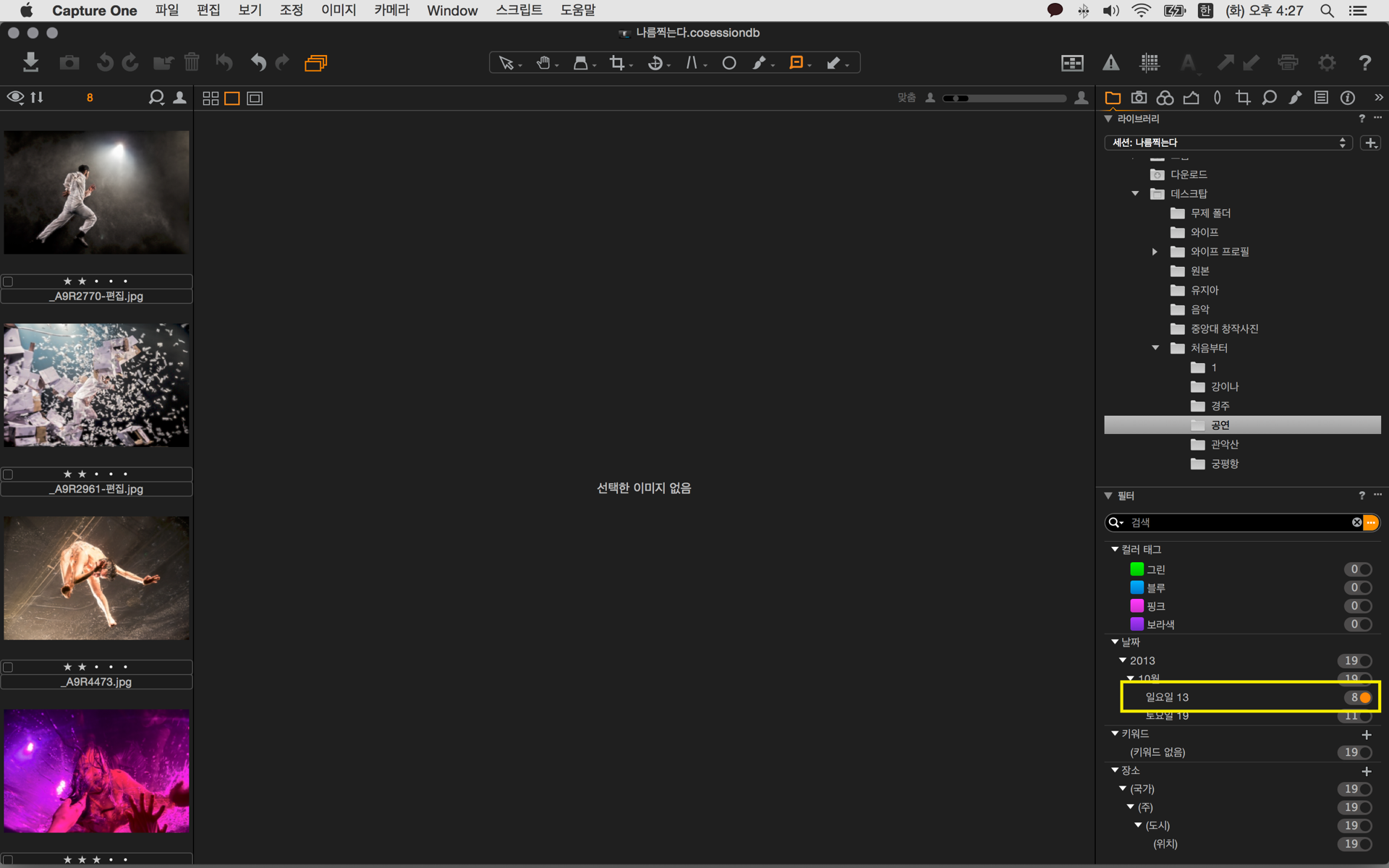Toggle the grid overlay icon
This screenshot has width=1389, height=868.
1150,63
